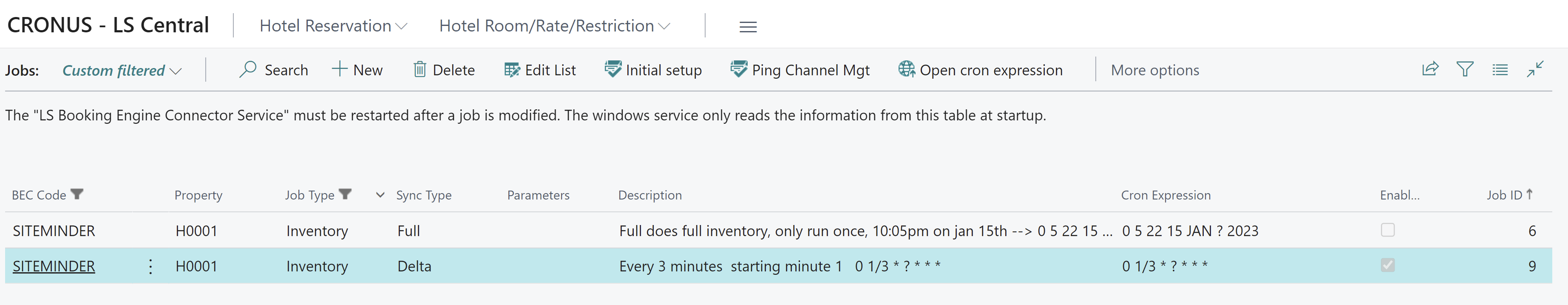Click Ping Channel Mgt icon
The height and width of the screenshot is (305, 1568).
[x=738, y=69]
